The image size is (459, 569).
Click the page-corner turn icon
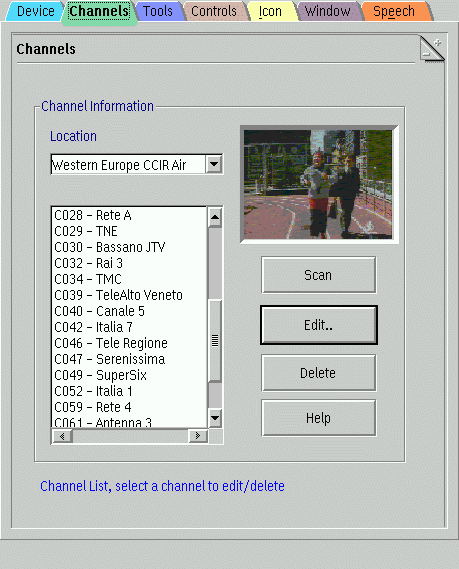pyautogui.click(x=432, y=49)
